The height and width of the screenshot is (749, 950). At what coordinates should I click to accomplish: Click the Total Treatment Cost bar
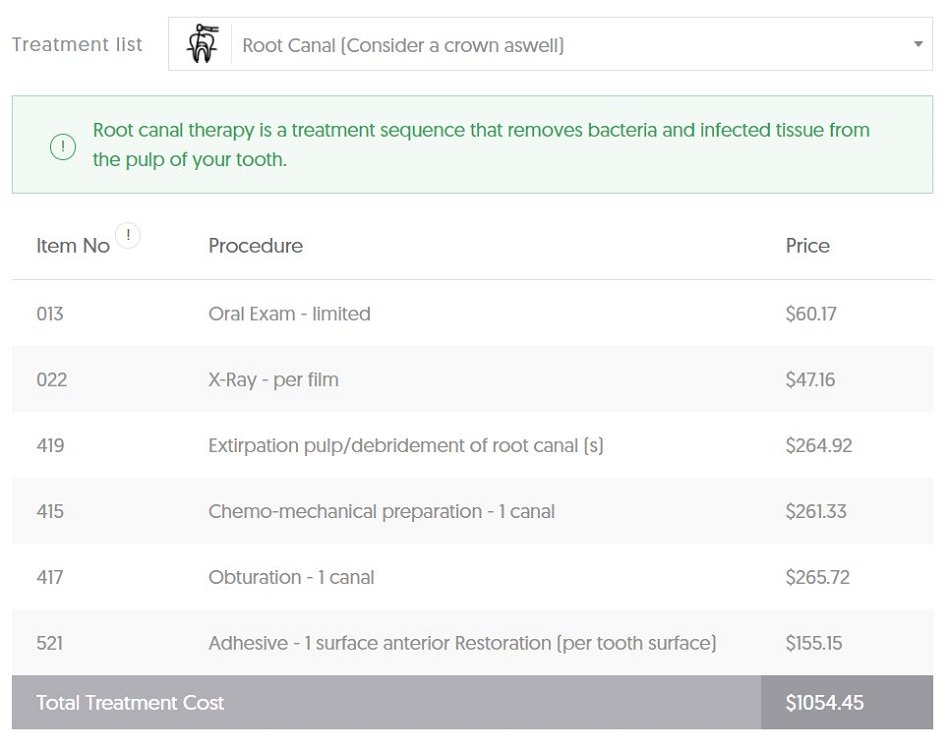(473, 702)
